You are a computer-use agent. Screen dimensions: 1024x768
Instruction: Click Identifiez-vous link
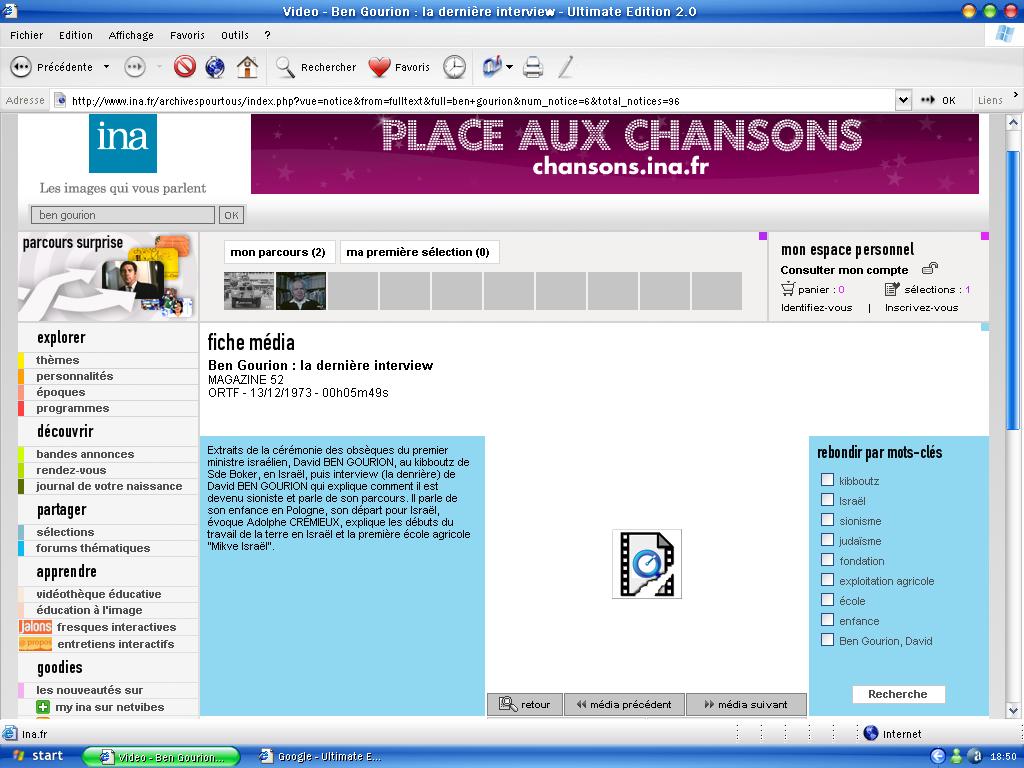(x=816, y=308)
